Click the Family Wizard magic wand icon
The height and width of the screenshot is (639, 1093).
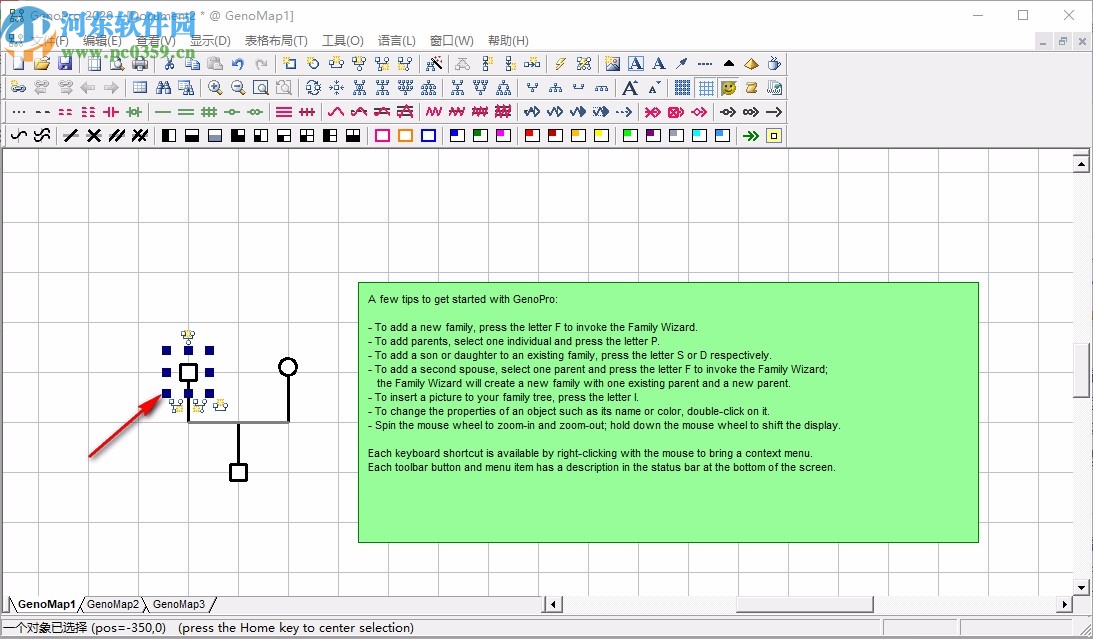coord(434,64)
